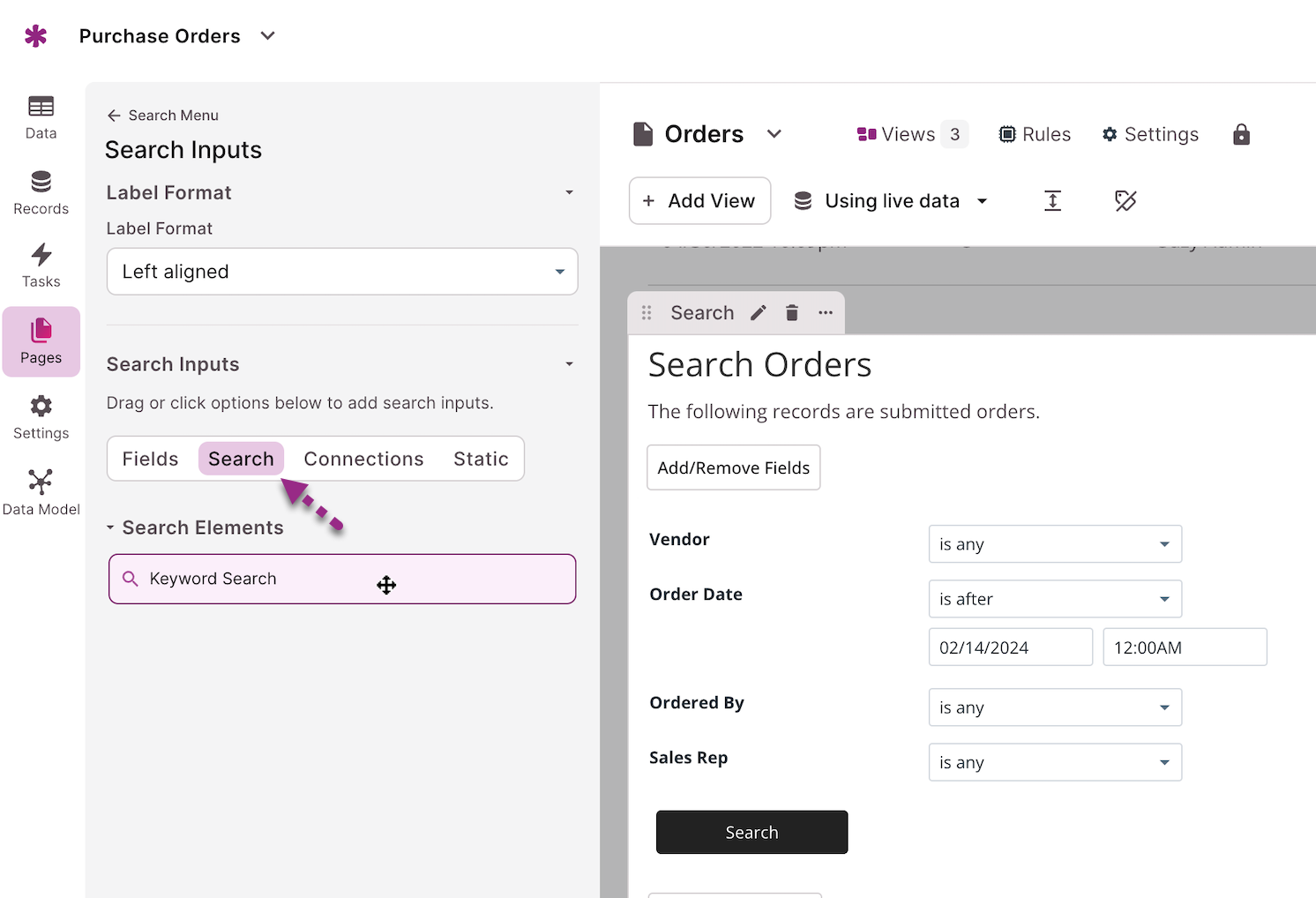Open the Order Date 'is after' dropdown
1316x898 pixels.
(x=1054, y=599)
